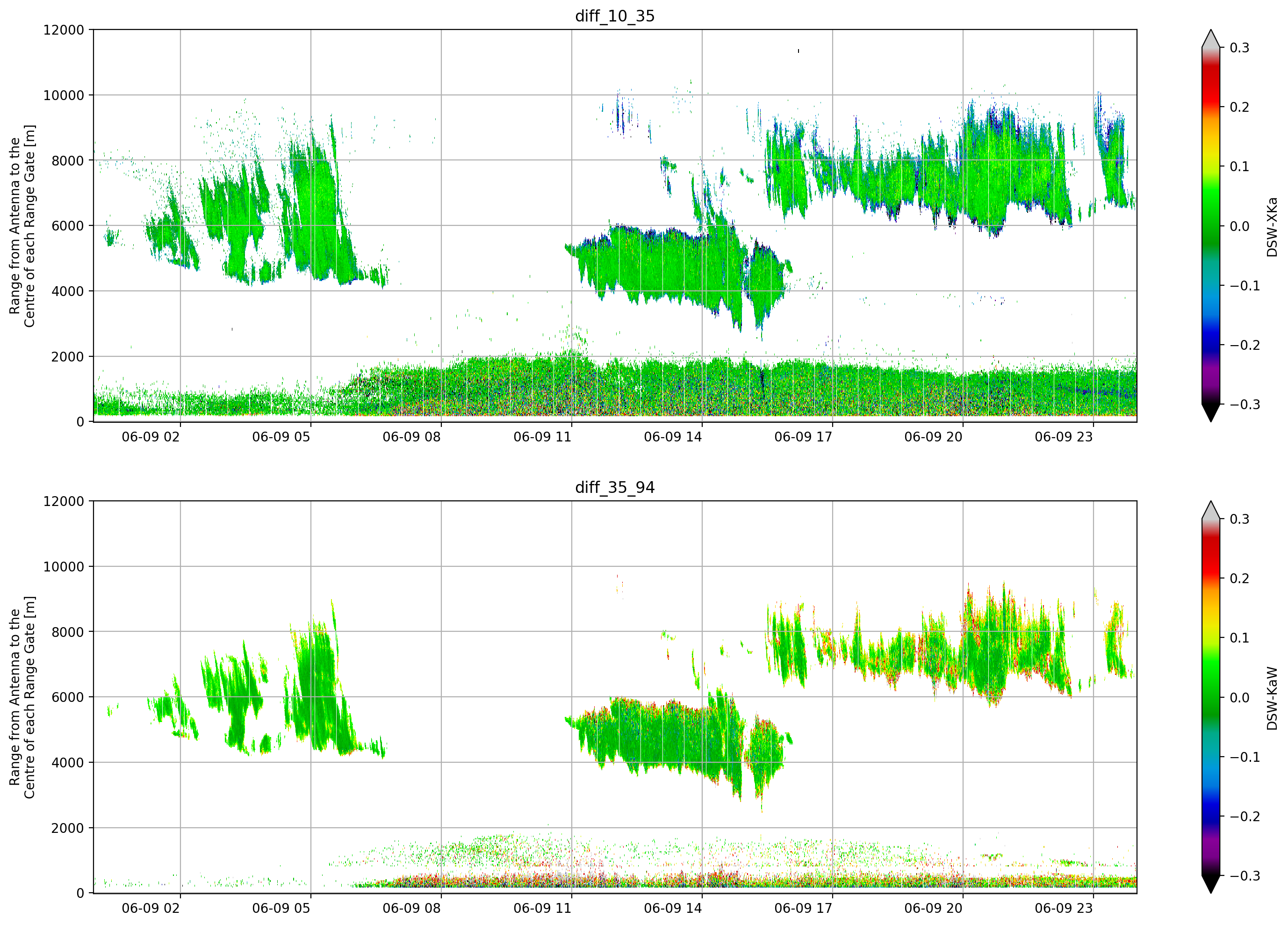Click the y-axis range label of diff_10_35
Image resolution: width=1288 pixels, height=925 pixels.
[22, 225]
